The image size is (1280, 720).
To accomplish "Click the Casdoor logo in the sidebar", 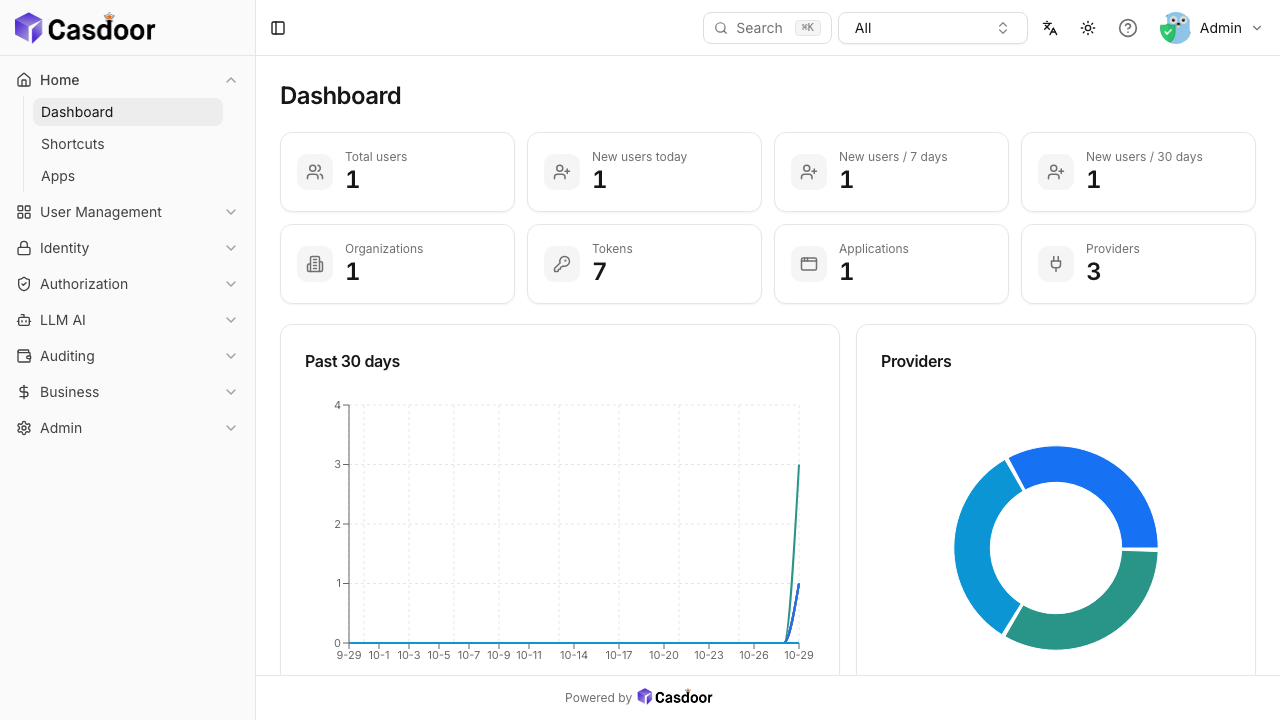I will coord(85,28).
